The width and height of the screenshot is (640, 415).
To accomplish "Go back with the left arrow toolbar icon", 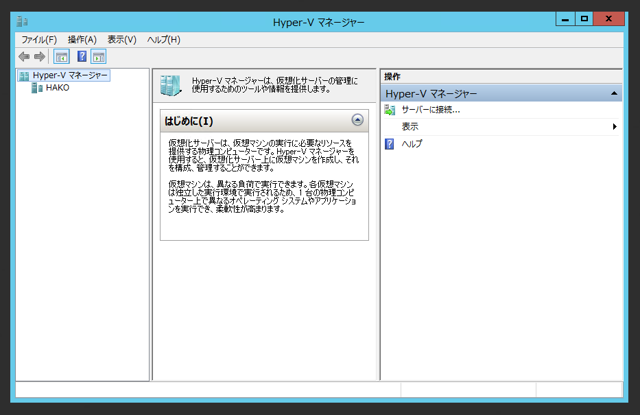I will [24, 57].
